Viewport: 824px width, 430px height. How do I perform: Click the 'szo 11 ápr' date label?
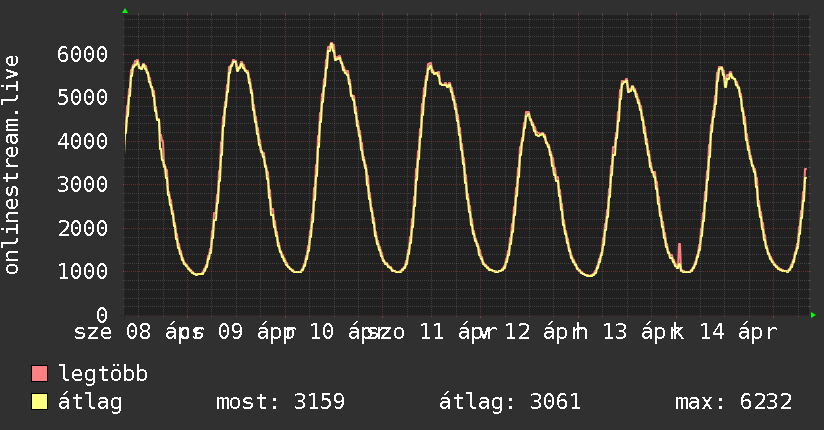[434, 332]
